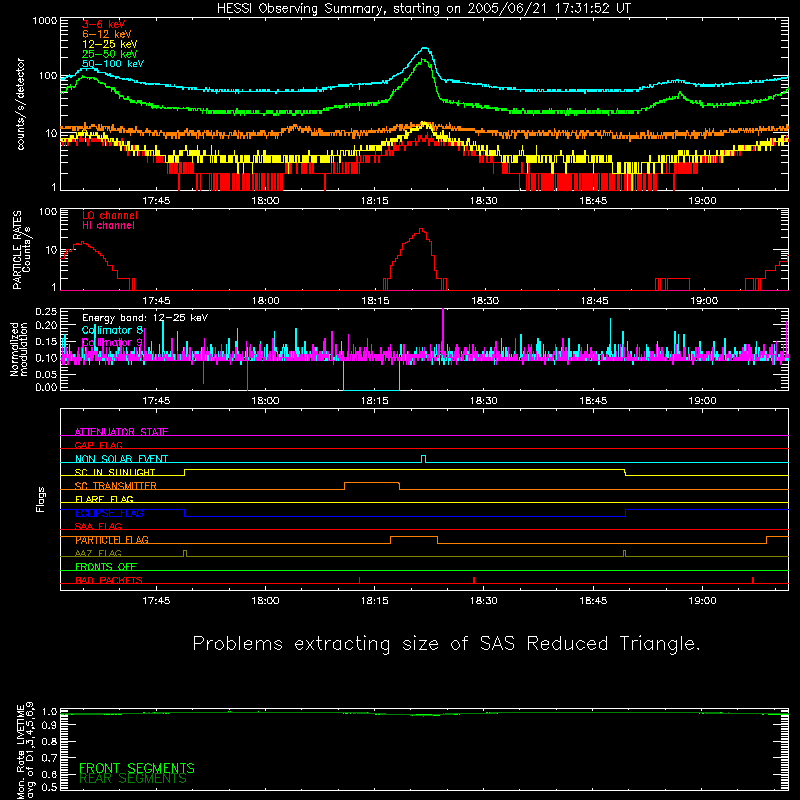This screenshot has height=800, width=800.
Task: Click the LO channel particle peak near 18:21
Action: (x=421, y=230)
